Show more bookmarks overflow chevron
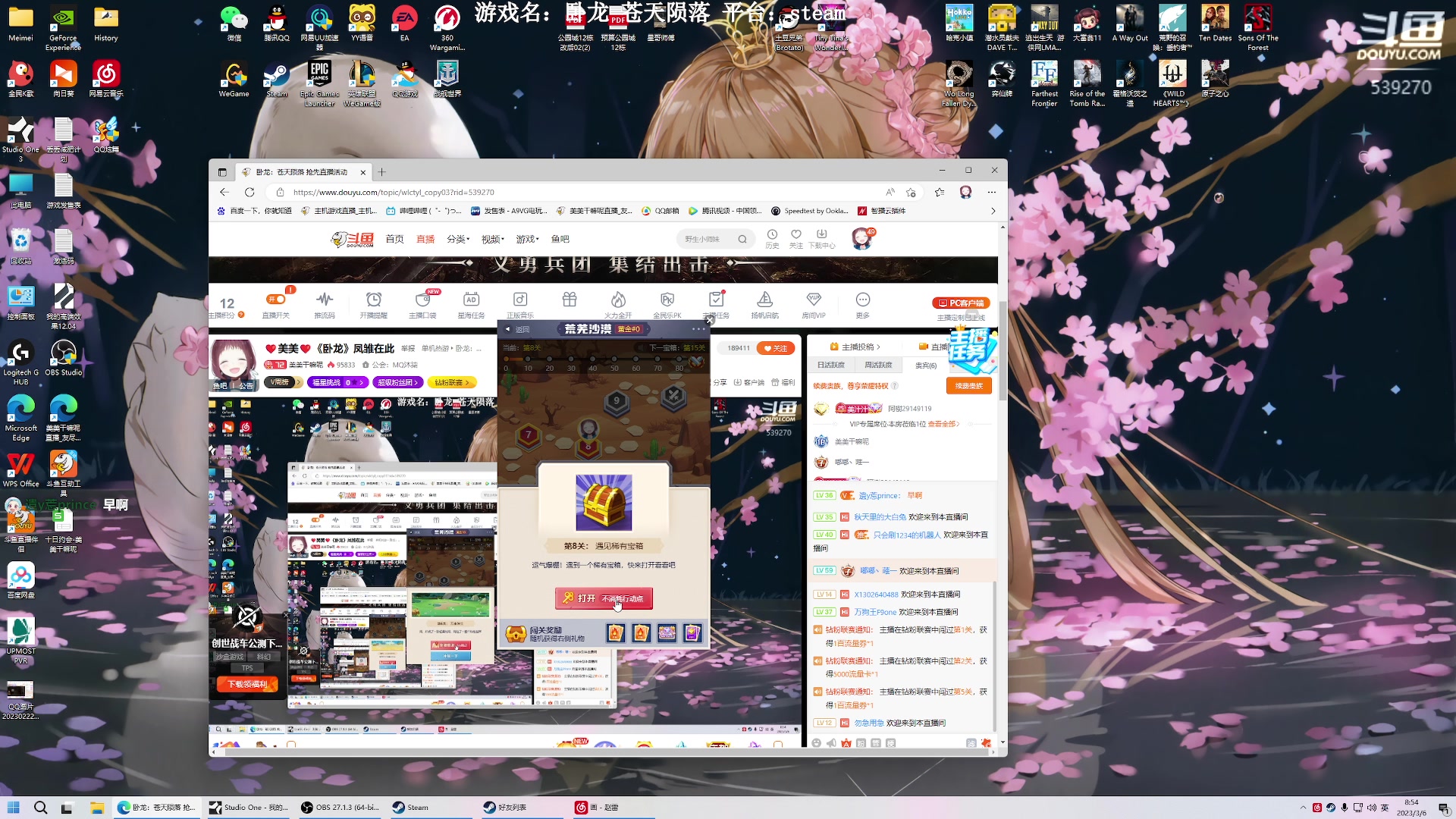 click(993, 211)
